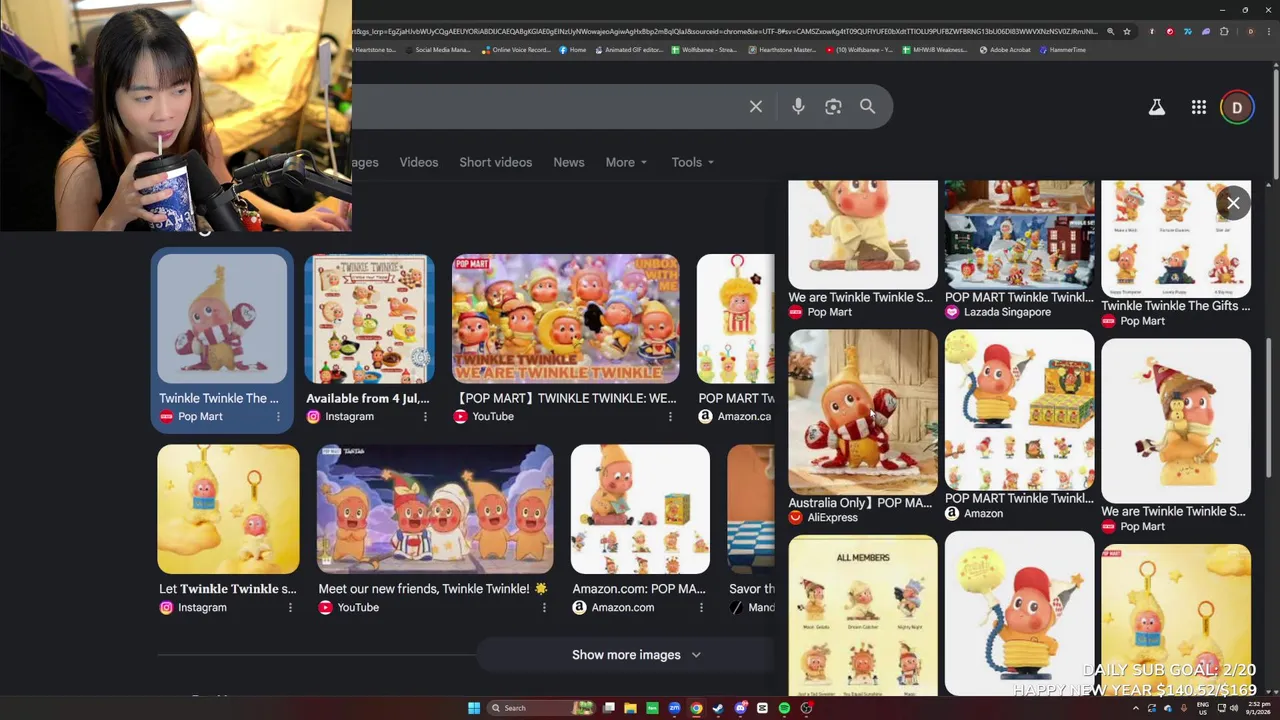Viewport: 1280px width, 720px height.
Task: Open 'Online Voice Record...' bookmark
Action: (516, 49)
